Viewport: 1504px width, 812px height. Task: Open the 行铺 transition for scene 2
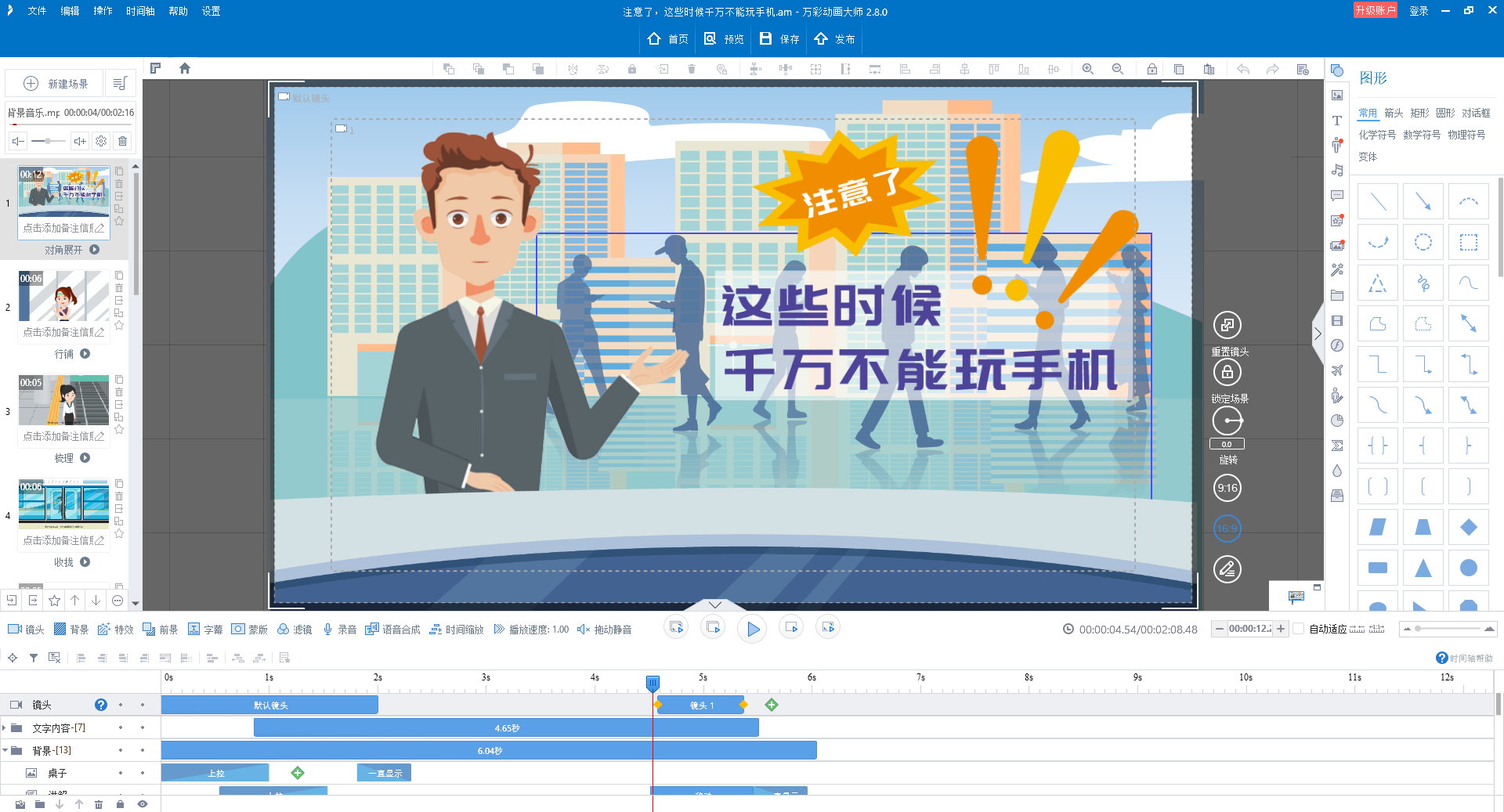click(72, 354)
